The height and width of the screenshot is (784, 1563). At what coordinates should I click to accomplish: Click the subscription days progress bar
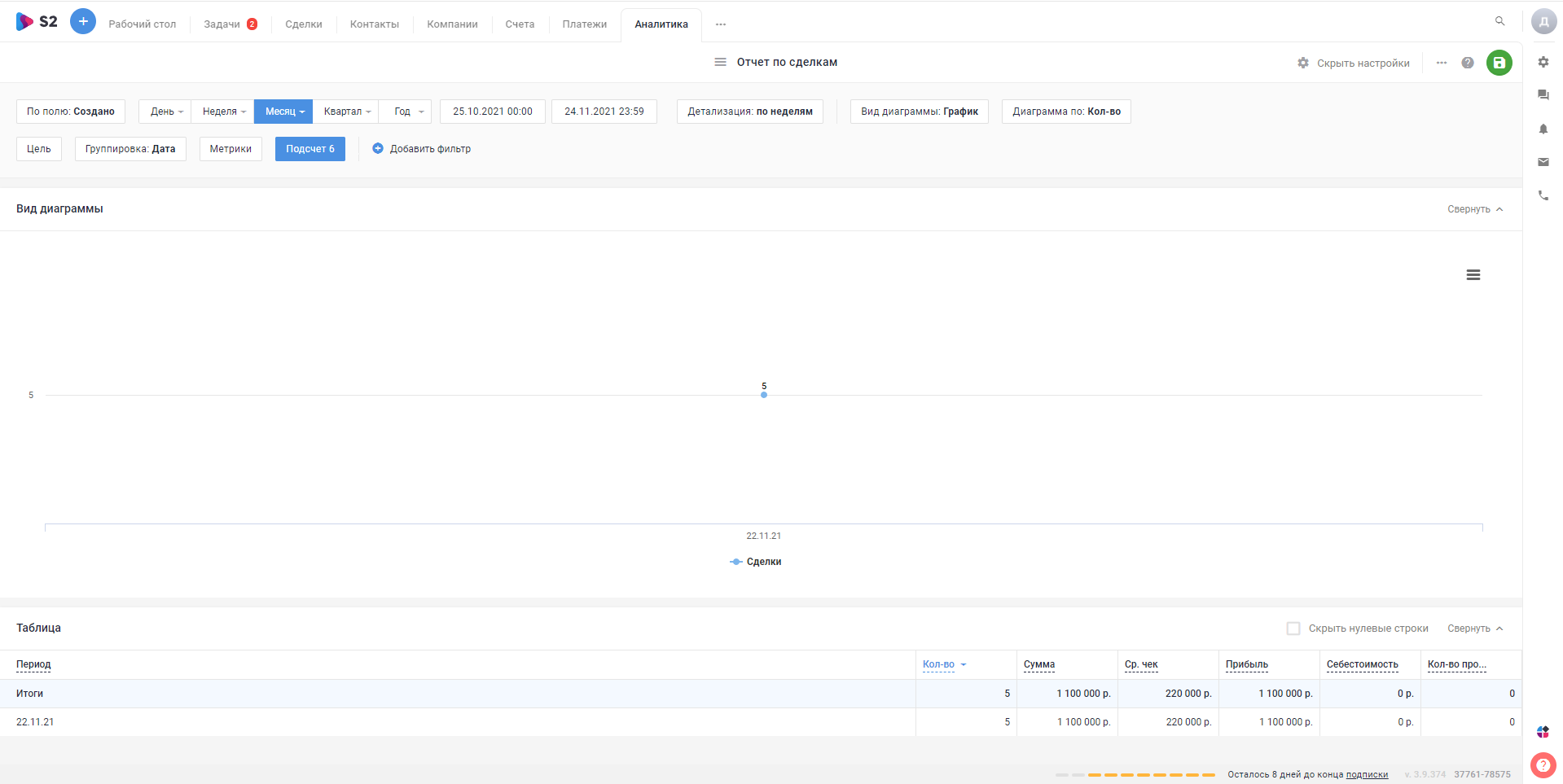pos(1135,774)
